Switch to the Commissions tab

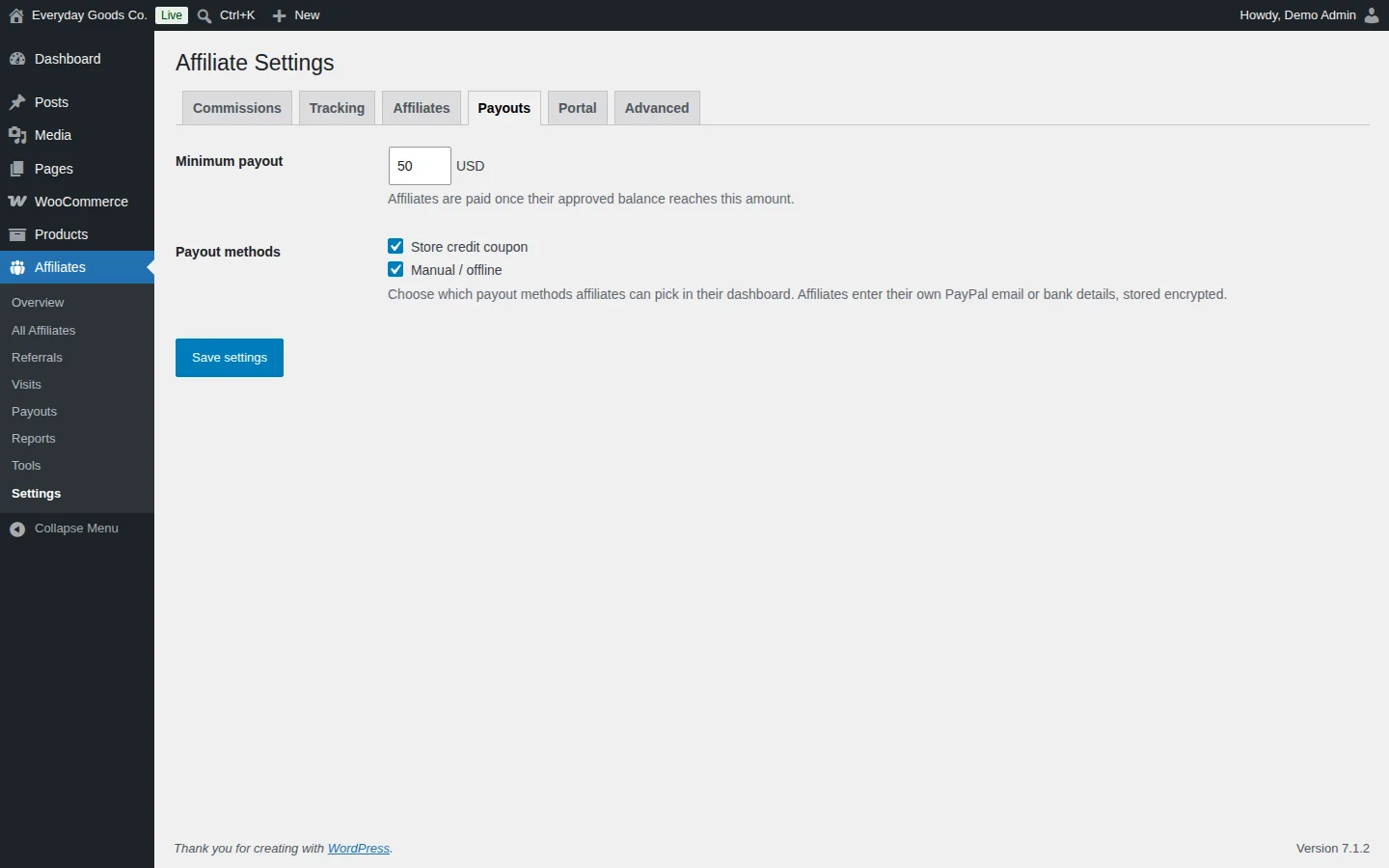click(237, 108)
